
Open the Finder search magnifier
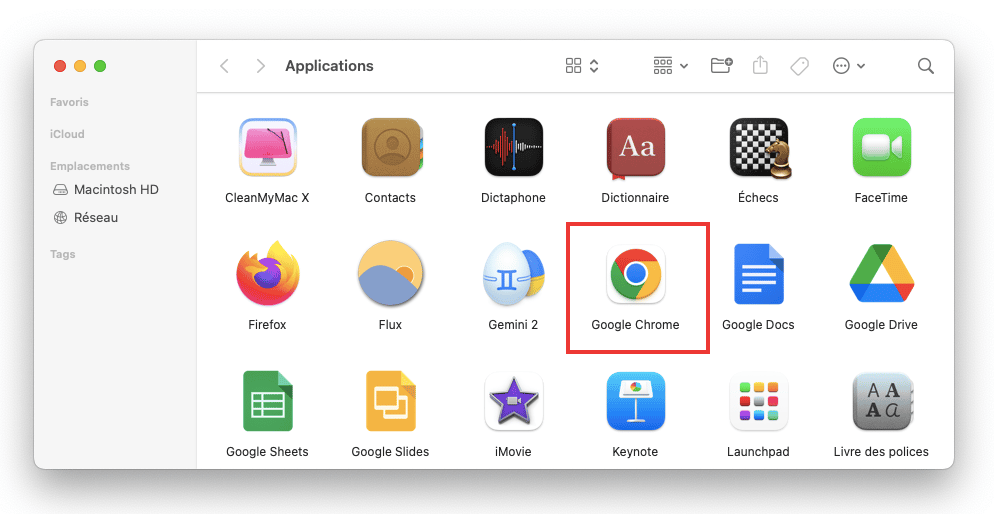click(x=926, y=66)
